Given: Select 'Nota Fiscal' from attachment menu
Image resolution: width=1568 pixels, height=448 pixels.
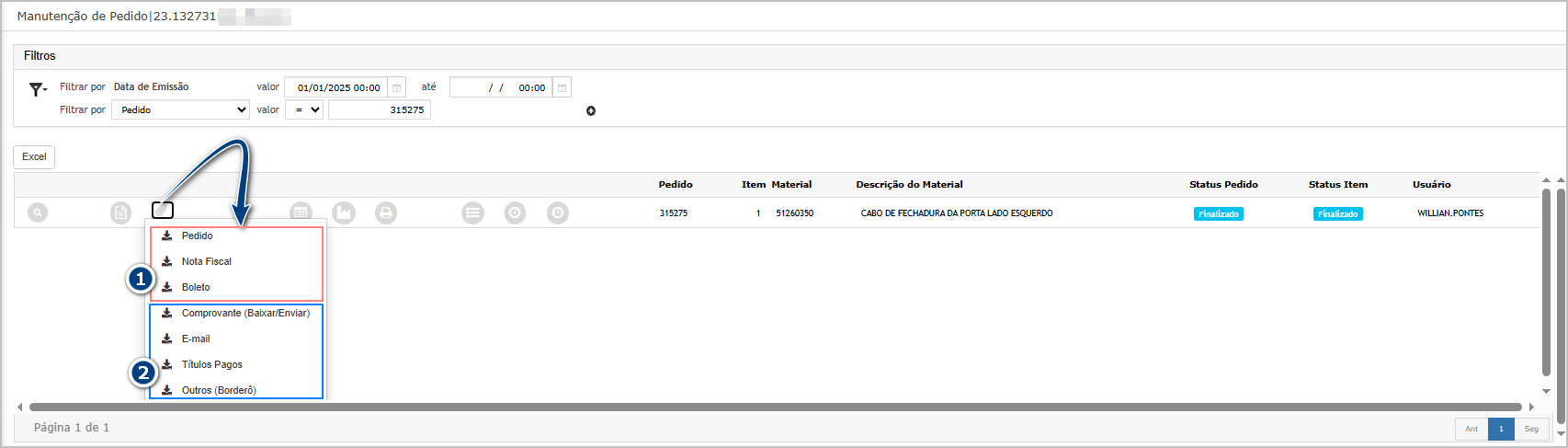Looking at the screenshot, I should (206, 261).
